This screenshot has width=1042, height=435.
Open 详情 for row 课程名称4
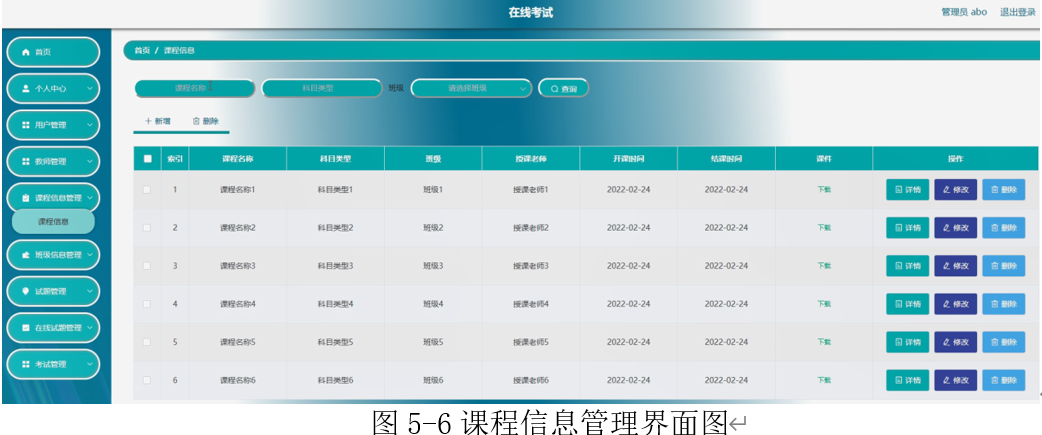[907, 304]
